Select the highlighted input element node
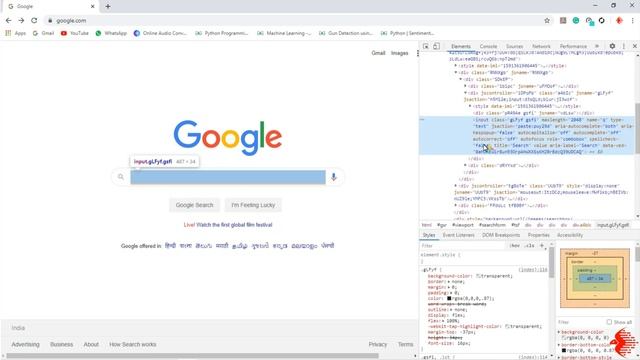The image size is (640, 360). 527,136
